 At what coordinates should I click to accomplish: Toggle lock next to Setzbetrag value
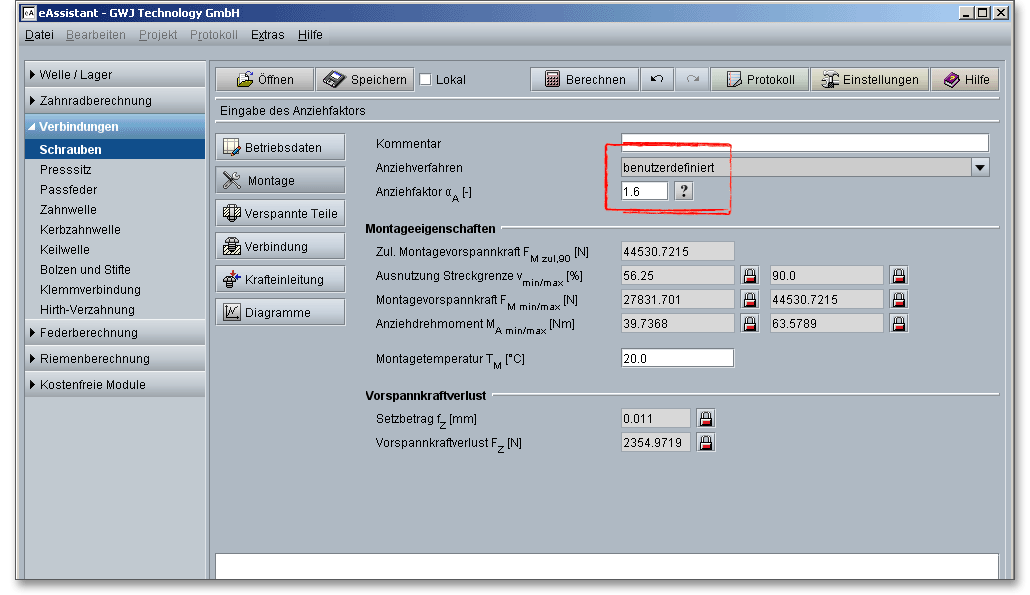[x=706, y=418]
